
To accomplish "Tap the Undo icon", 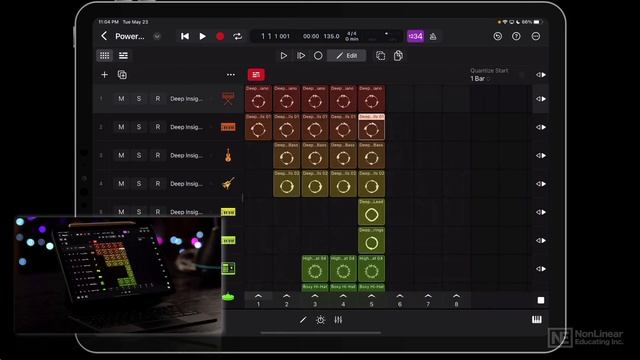I will click(x=498, y=36).
